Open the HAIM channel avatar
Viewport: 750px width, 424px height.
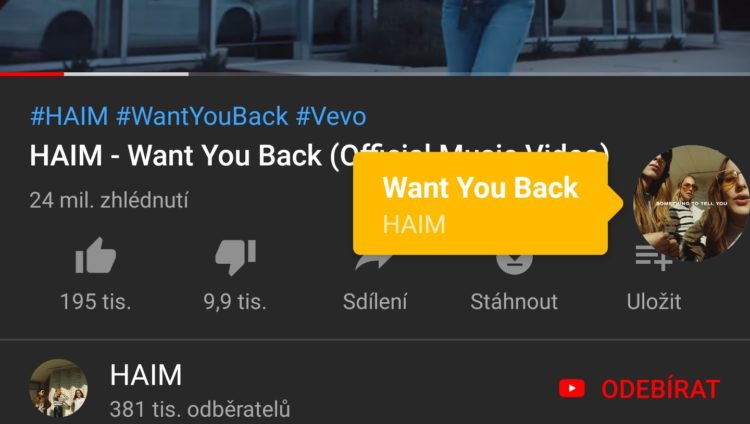point(58,388)
